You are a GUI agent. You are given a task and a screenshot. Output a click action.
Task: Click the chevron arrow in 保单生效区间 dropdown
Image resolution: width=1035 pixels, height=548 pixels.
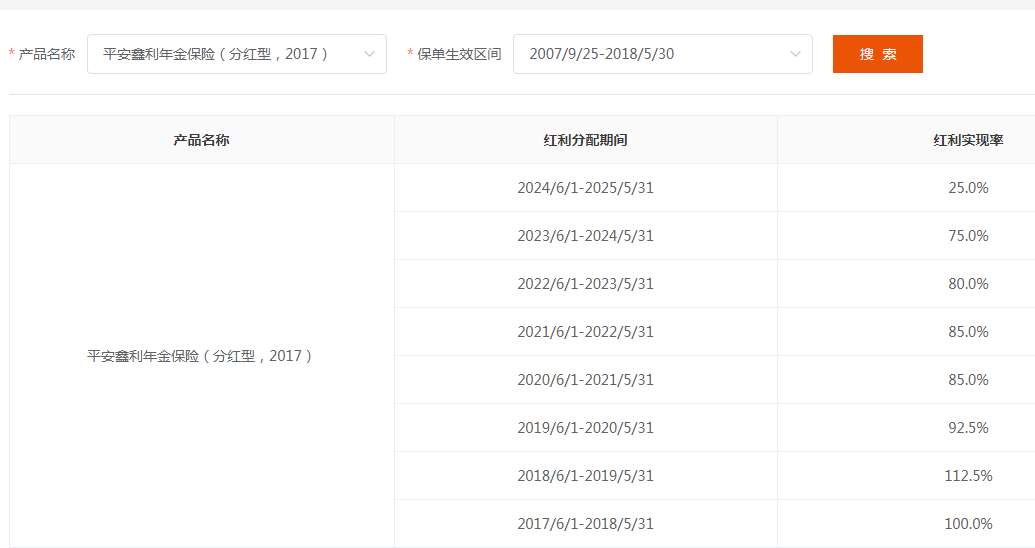(795, 54)
